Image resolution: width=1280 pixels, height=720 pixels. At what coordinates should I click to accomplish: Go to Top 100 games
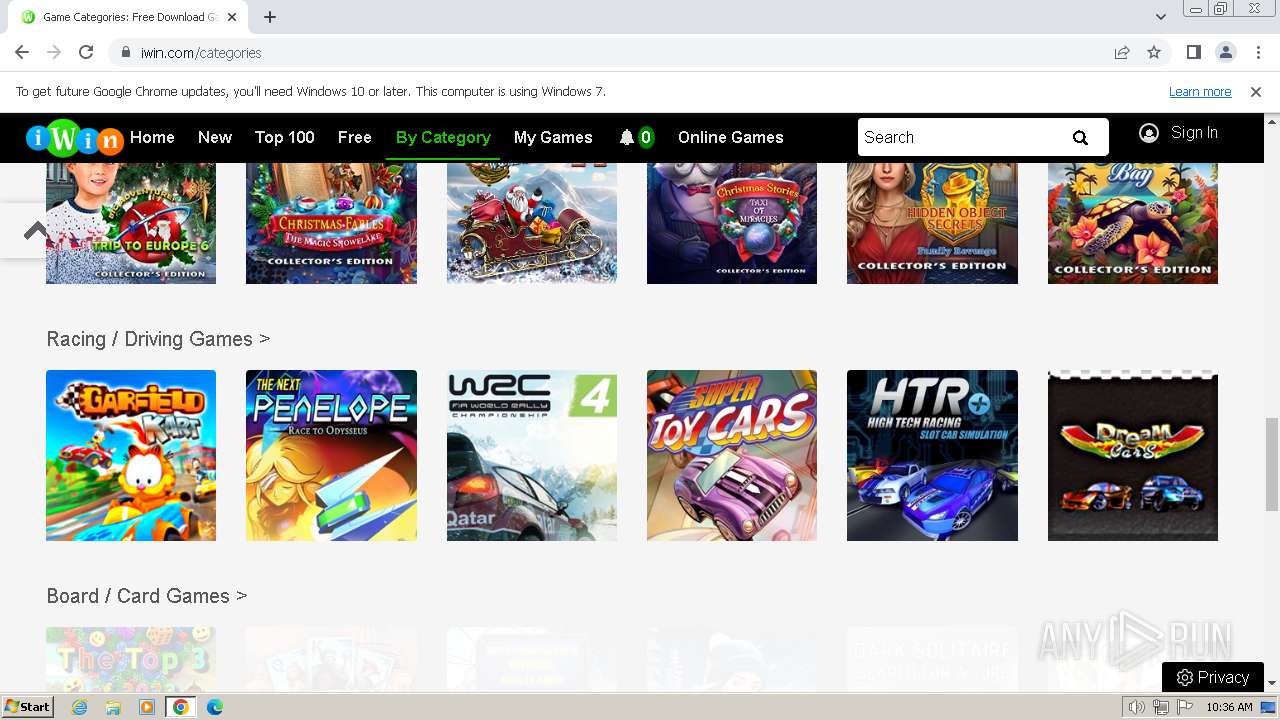click(285, 138)
